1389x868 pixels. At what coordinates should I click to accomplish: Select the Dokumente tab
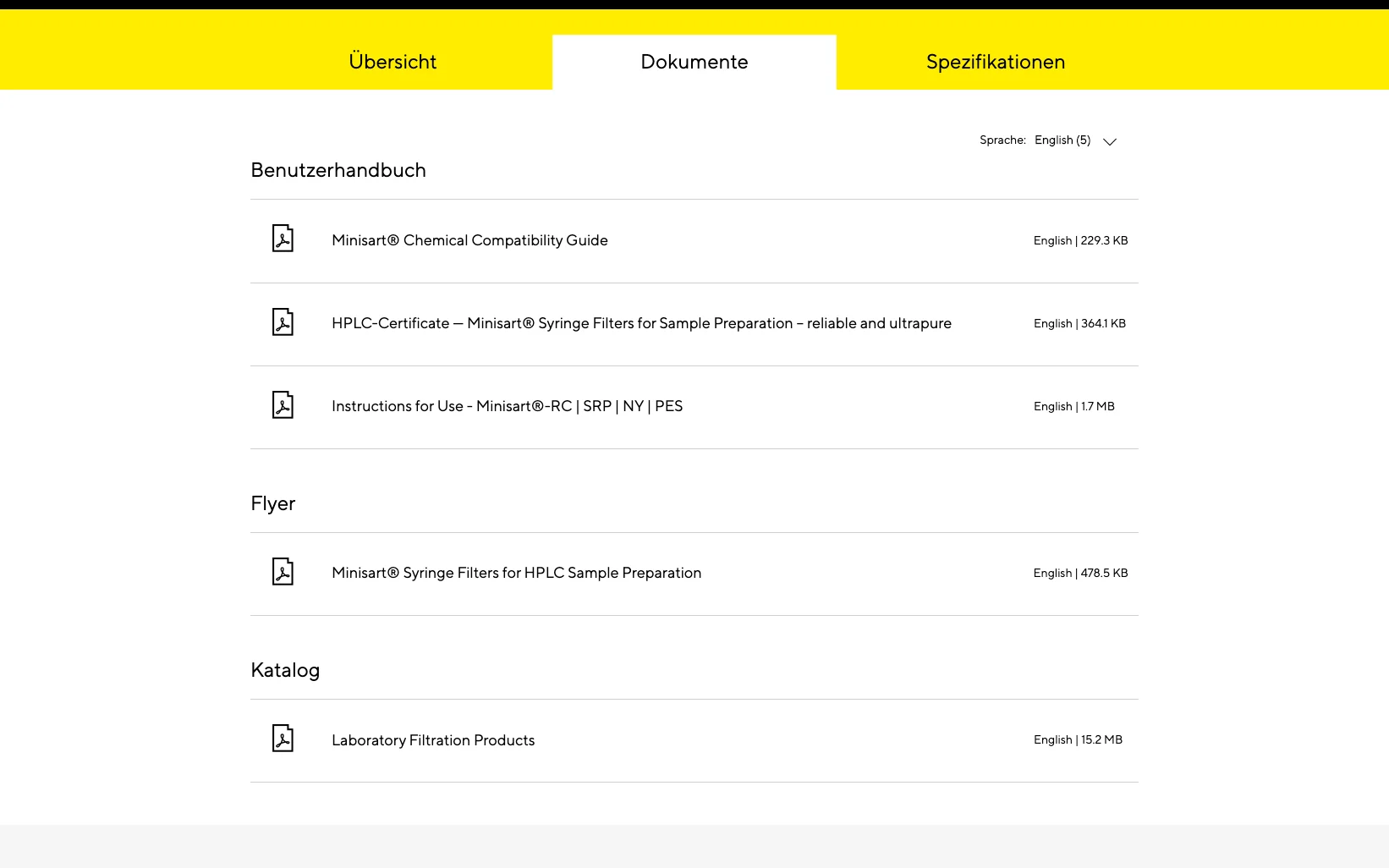click(x=694, y=62)
